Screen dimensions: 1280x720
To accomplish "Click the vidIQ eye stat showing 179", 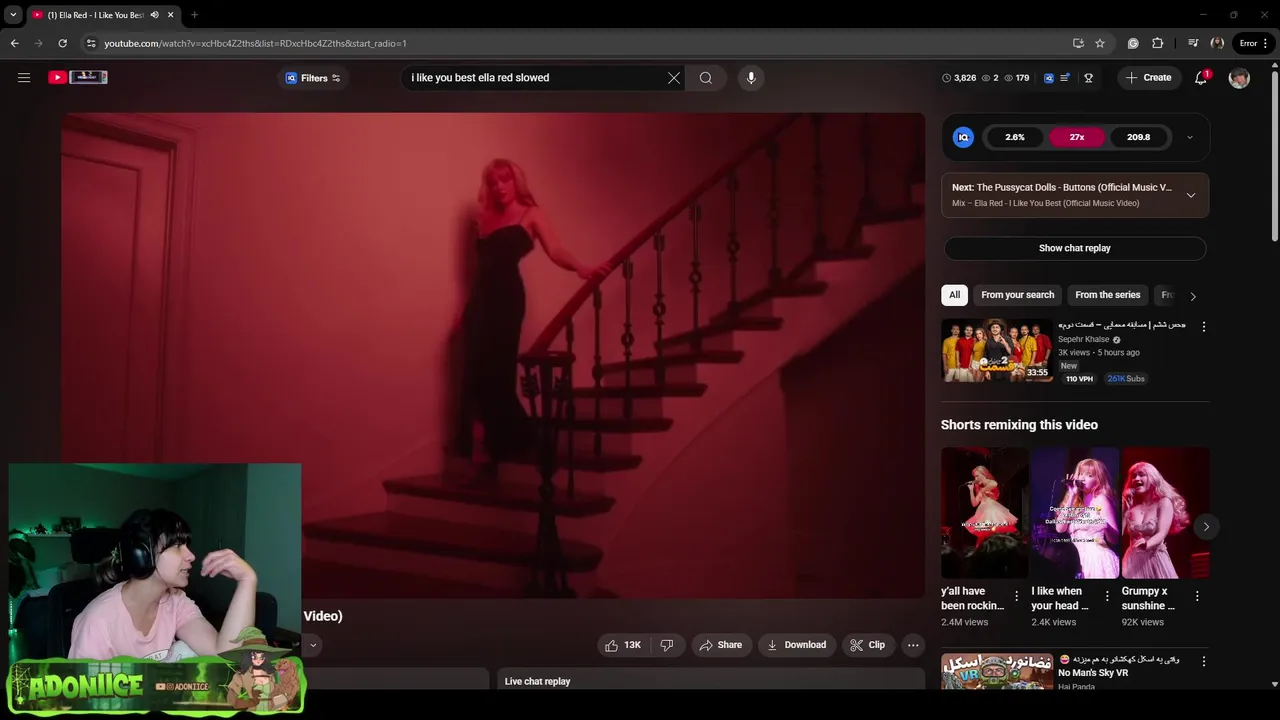I will [x=1017, y=78].
